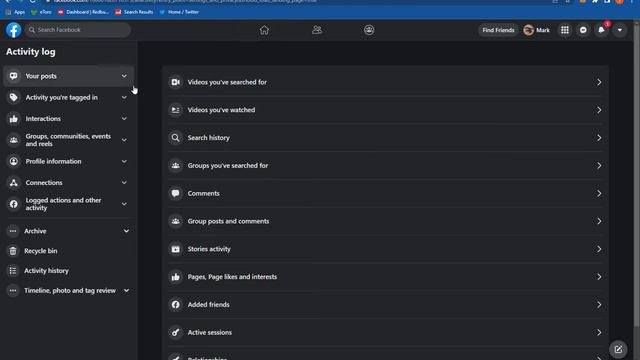Open Recycle bin in sidebar
The image size is (640, 360).
69,251
